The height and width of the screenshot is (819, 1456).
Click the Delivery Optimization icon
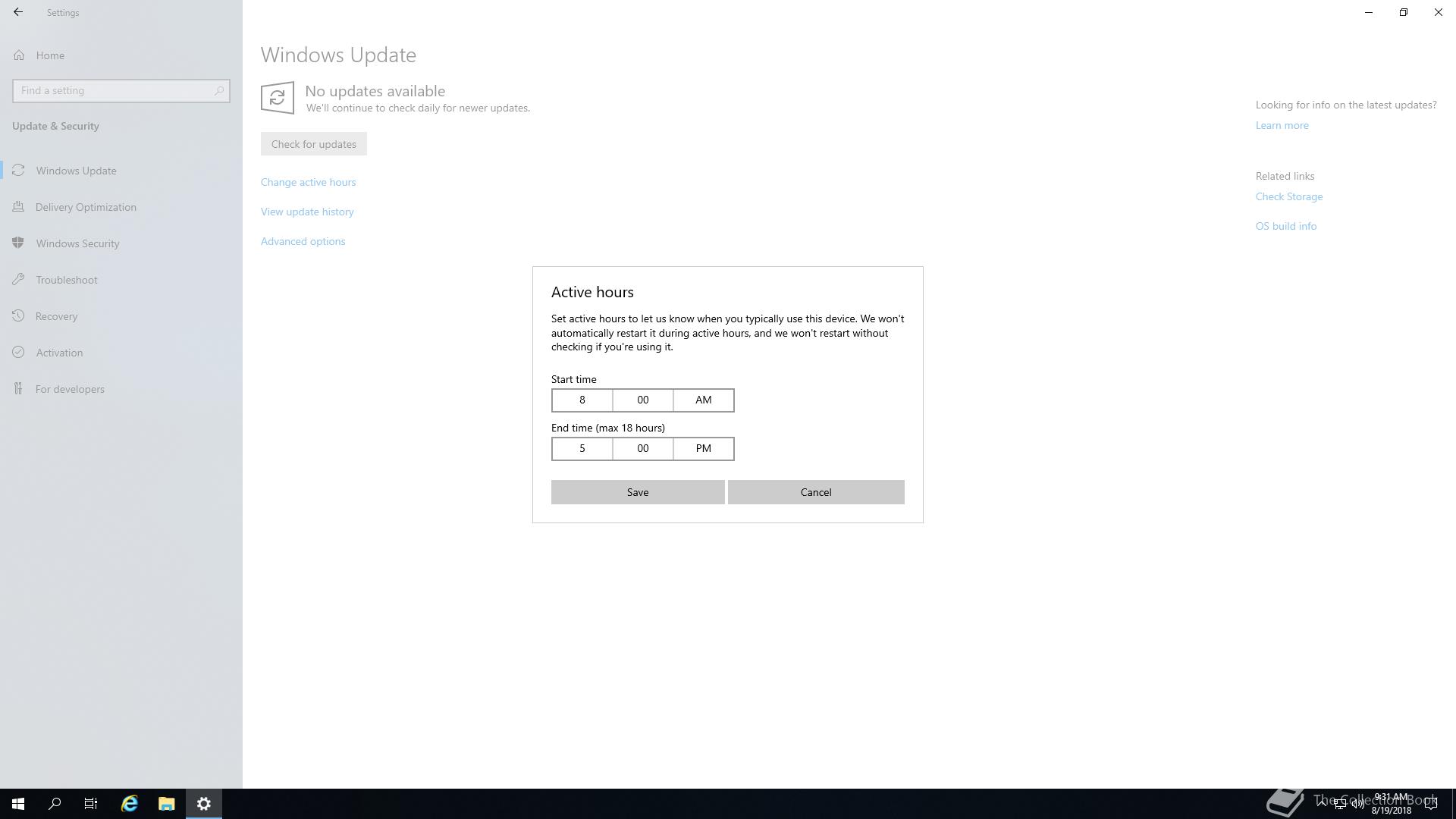19,206
